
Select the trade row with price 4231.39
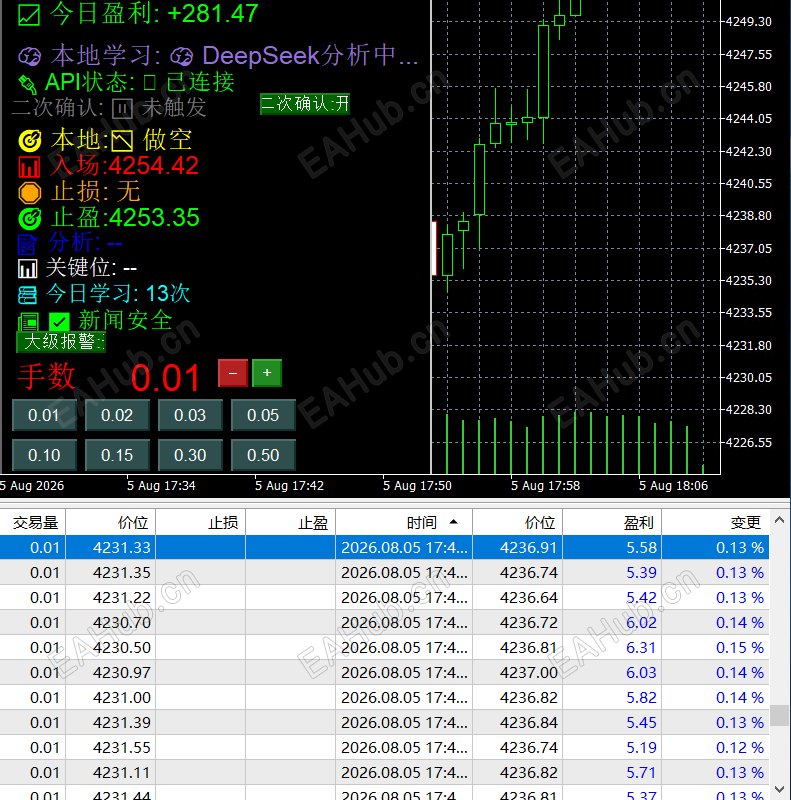point(384,723)
